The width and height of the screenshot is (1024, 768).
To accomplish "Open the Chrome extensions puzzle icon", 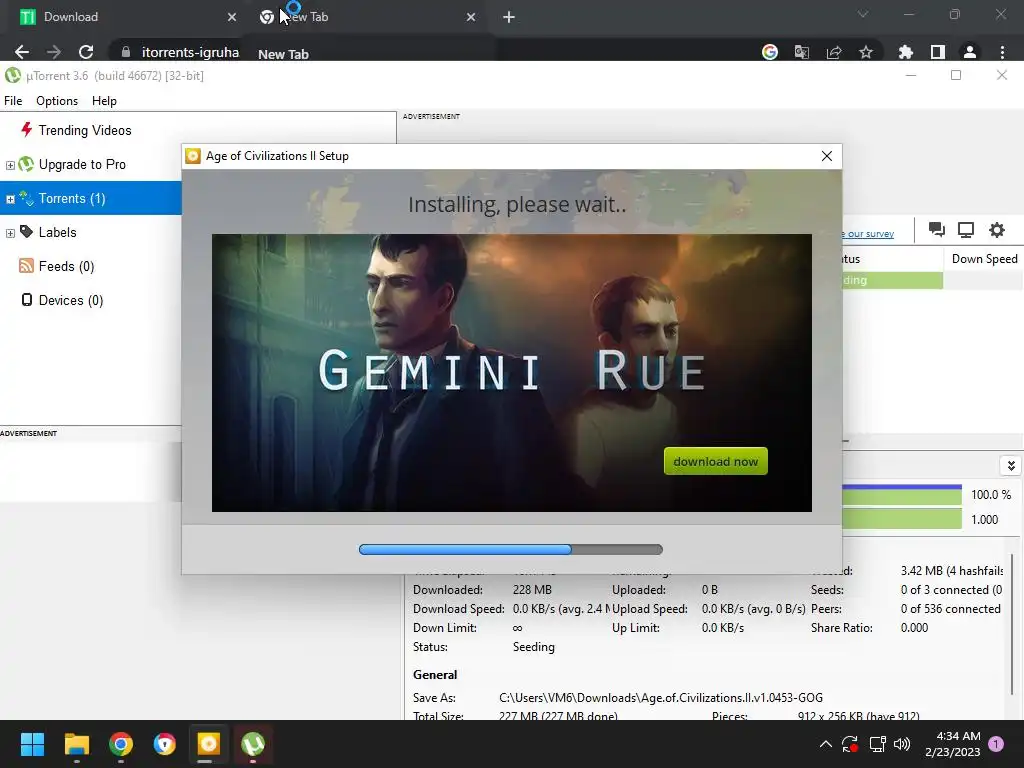I will point(905,52).
